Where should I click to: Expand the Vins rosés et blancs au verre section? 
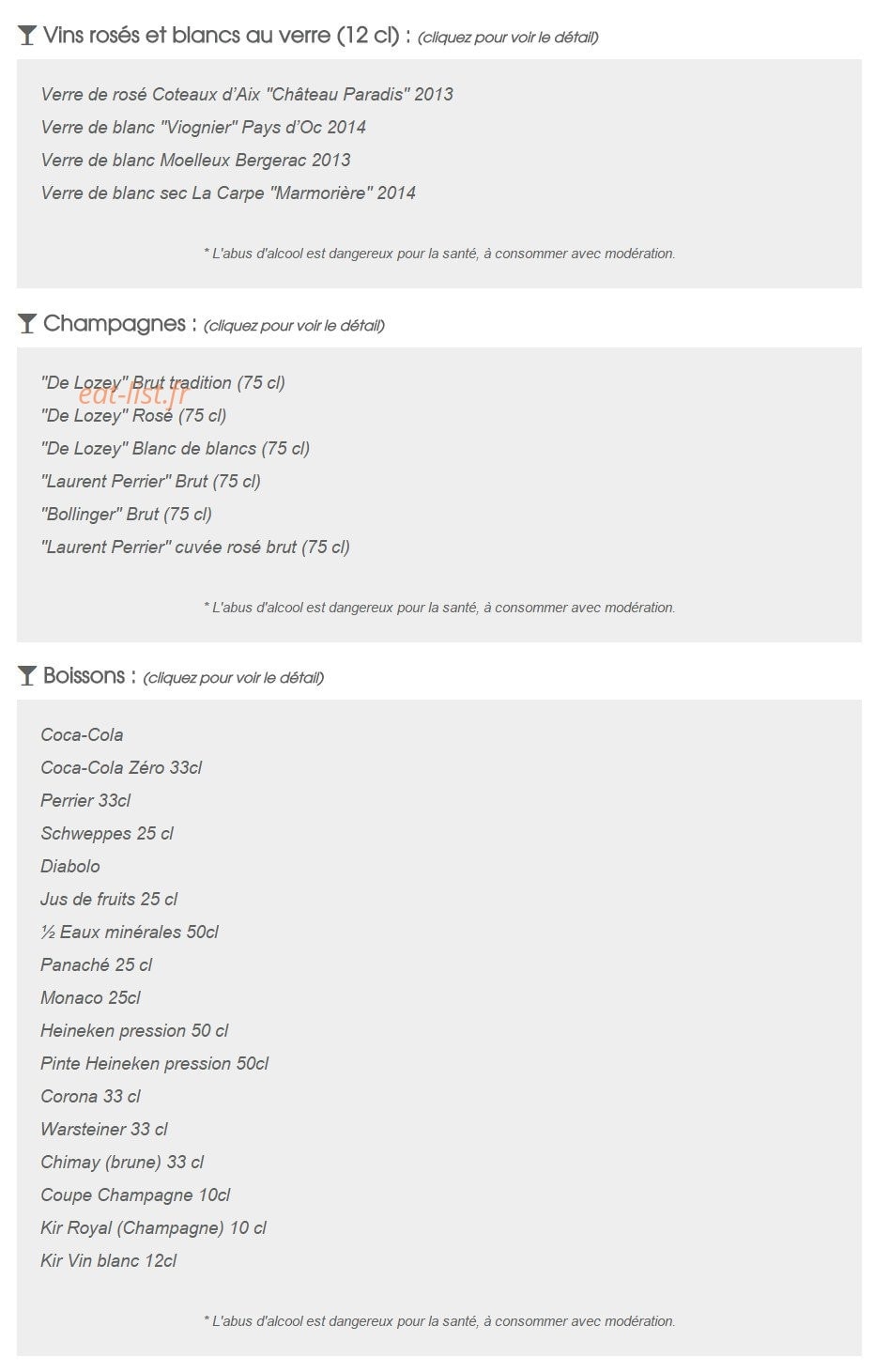coord(508,38)
